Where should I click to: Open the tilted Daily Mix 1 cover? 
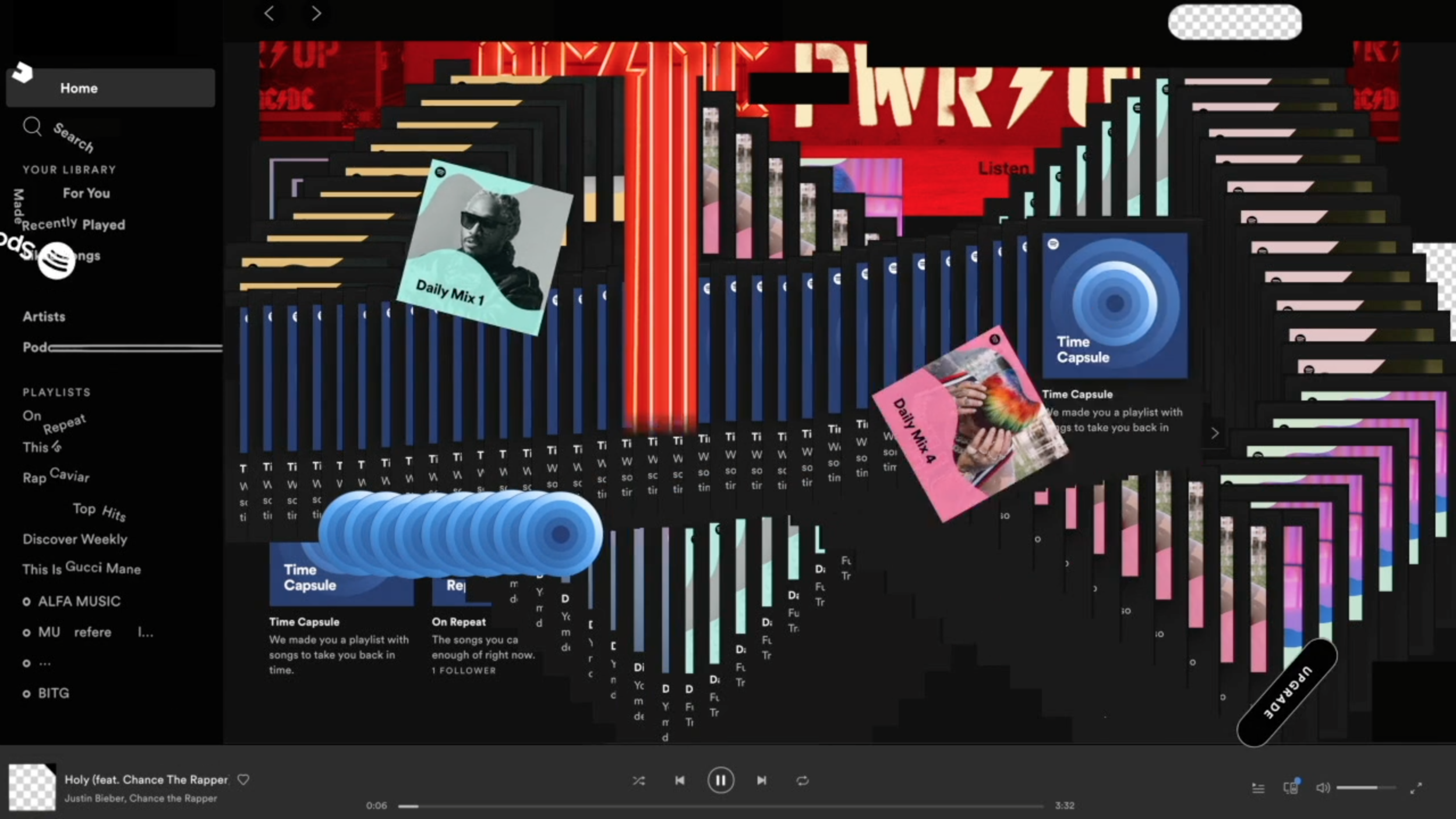click(485, 248)
